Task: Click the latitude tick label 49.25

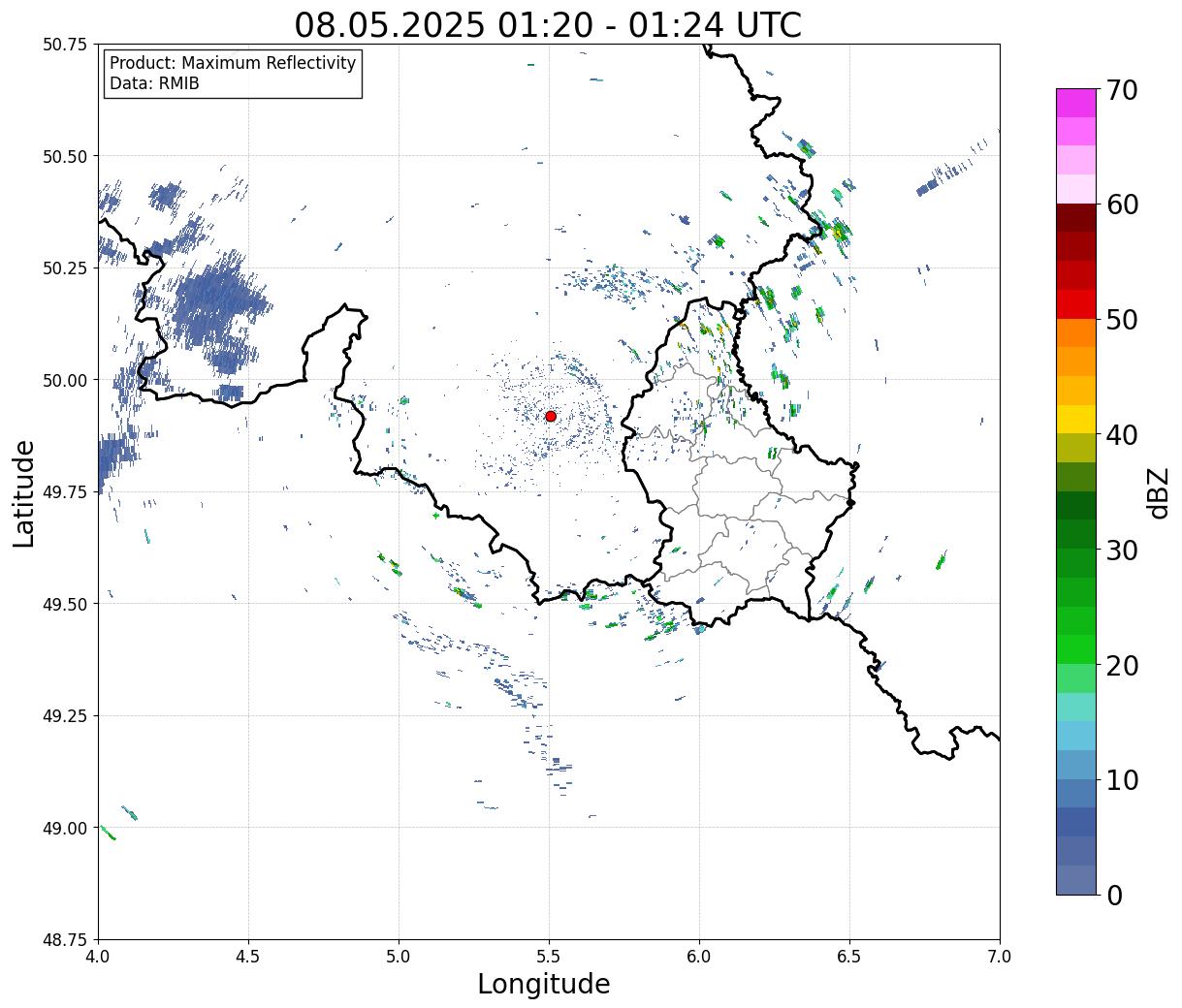Action: [65, 716]
